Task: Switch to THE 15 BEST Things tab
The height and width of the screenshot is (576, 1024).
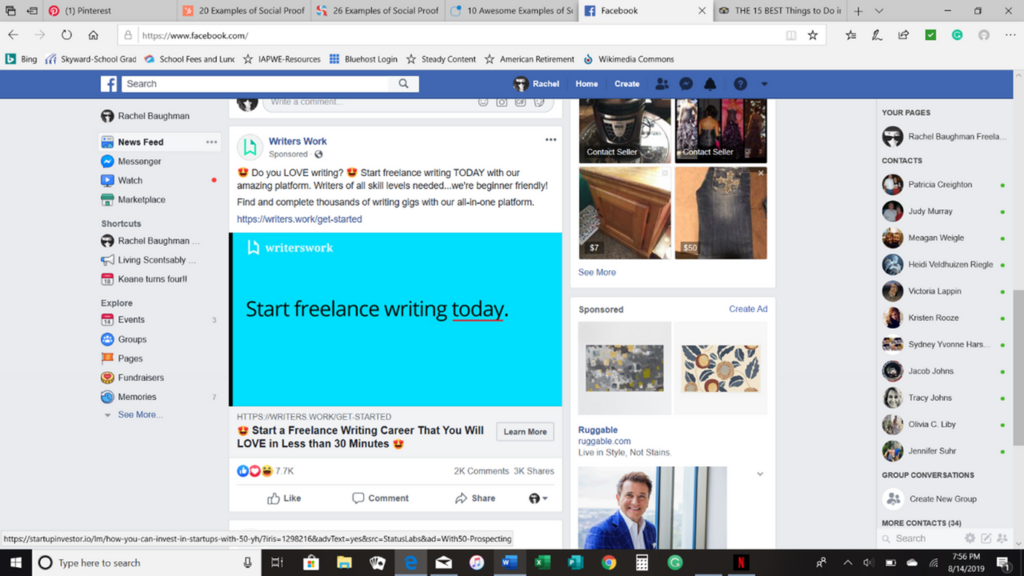Action: point(781,10)
